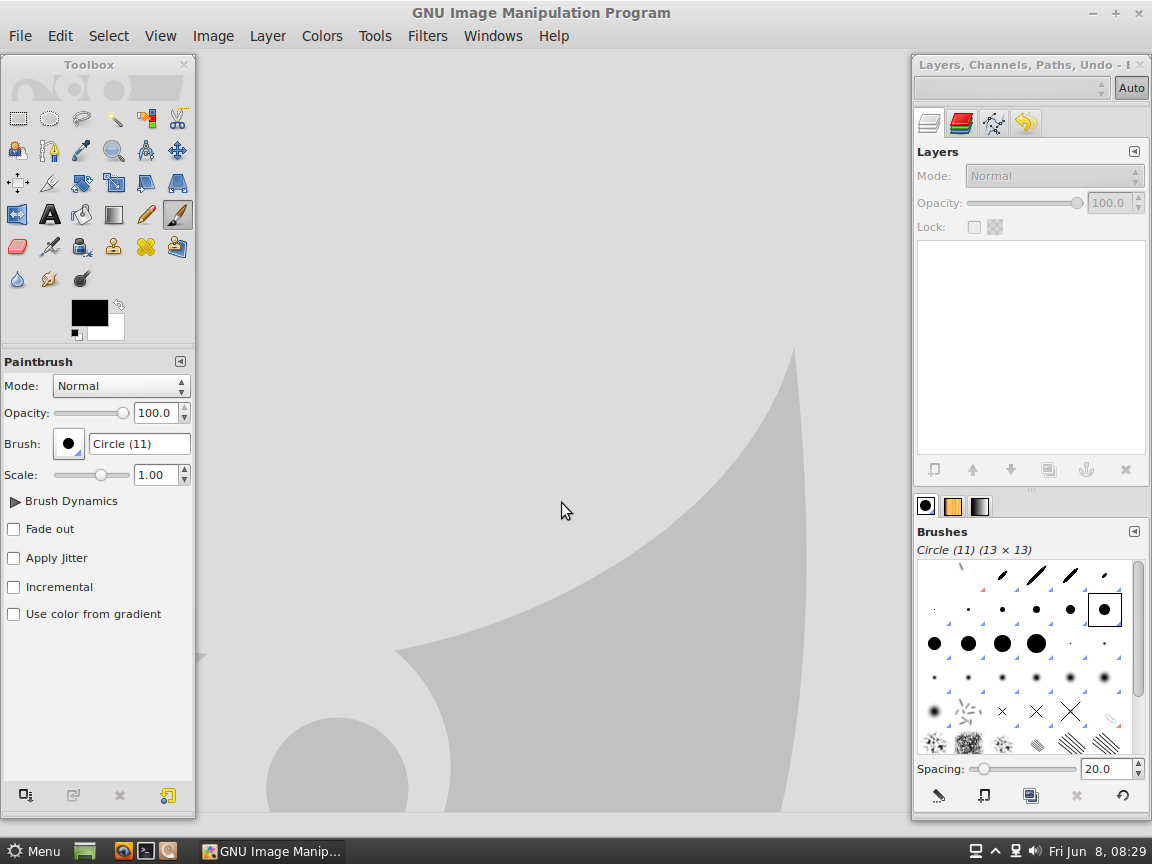Choose the Heal tool

point(145,248)
